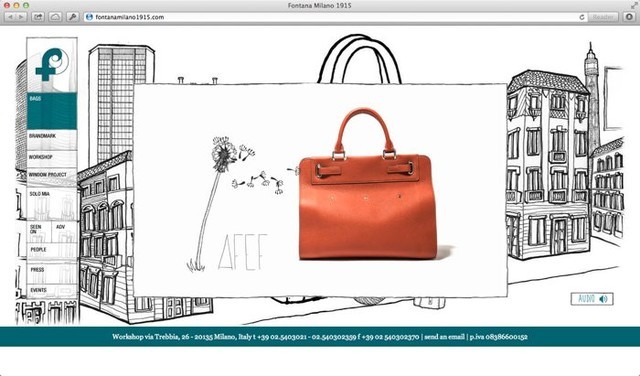Close the Safari window
The width and height of the screenshot is (640, 376).
(7, 5)
